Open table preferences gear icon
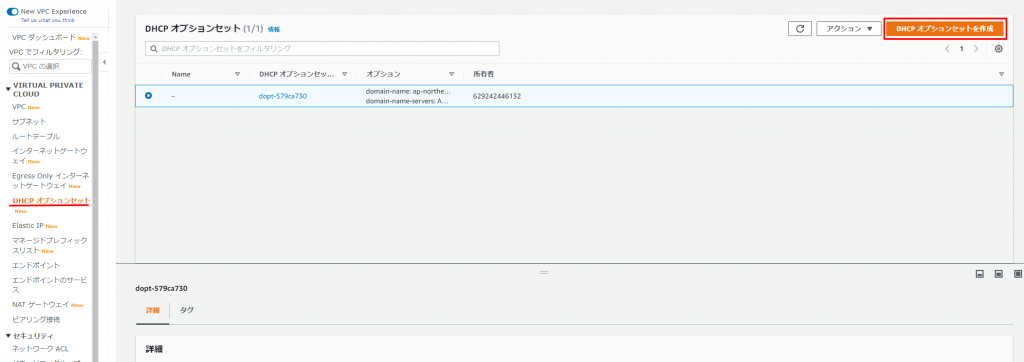1024x362 pixels. (x=998, y=49)
